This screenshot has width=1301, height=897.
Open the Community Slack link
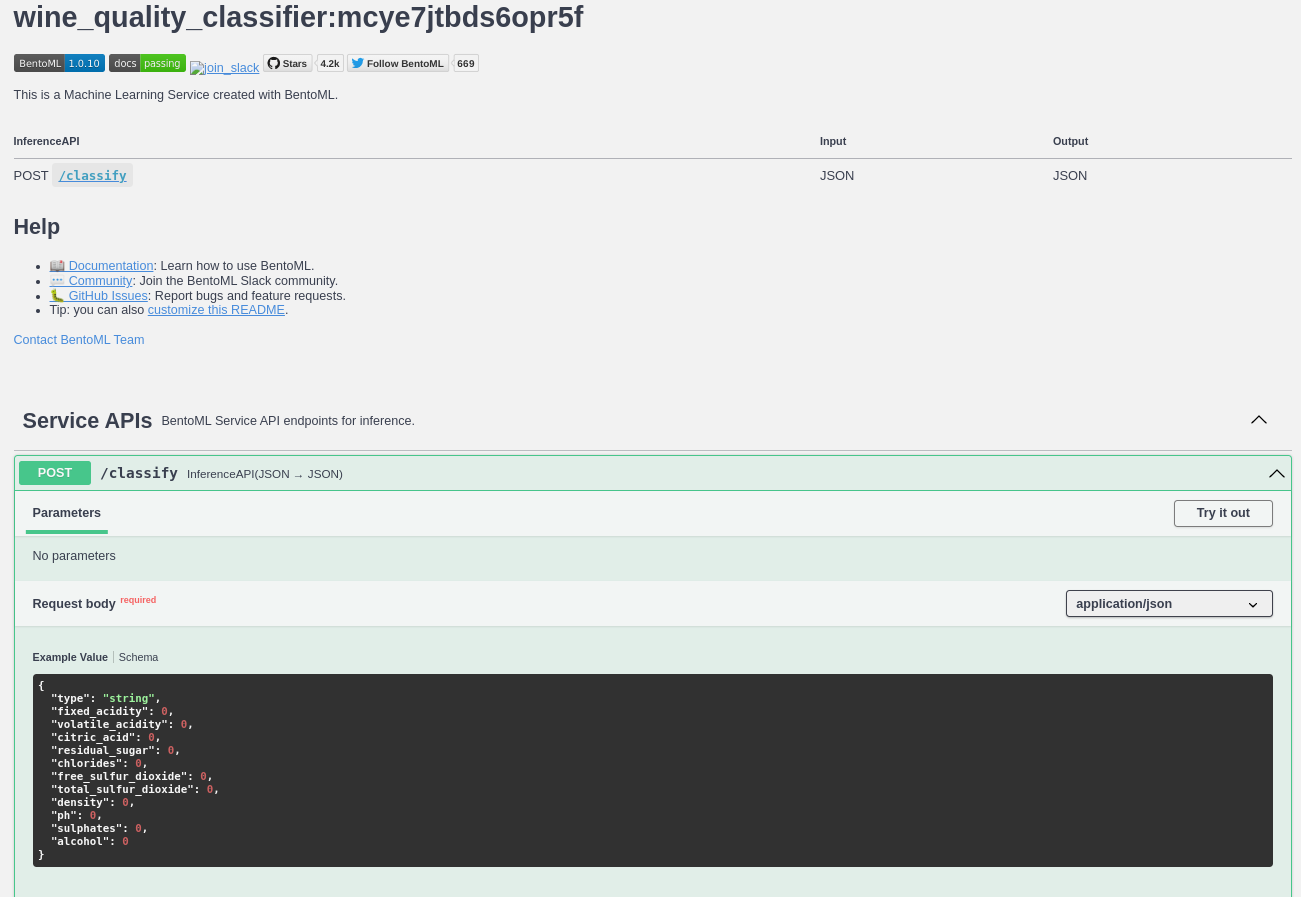pyautogui.click(x=91, y=281)
